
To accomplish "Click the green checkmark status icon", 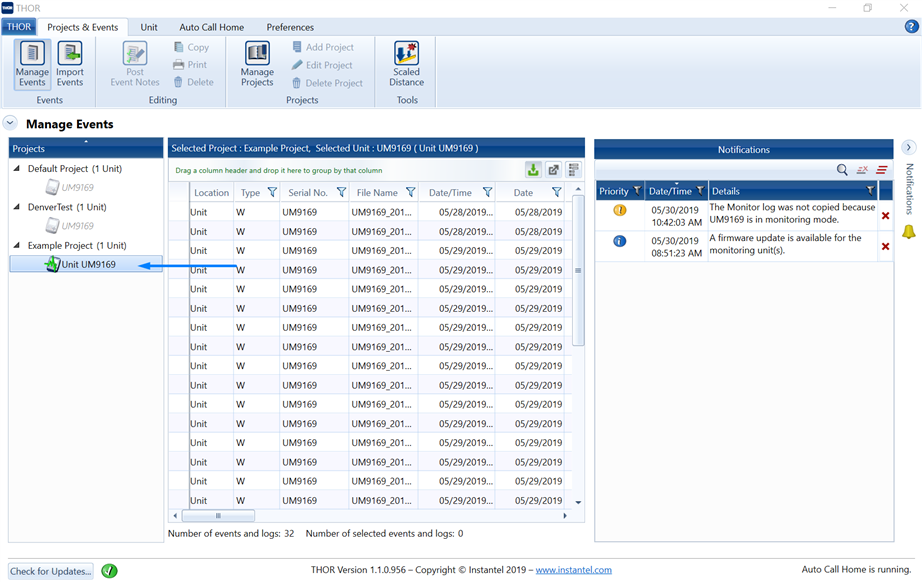I will pyautogui.click(x=109, y=571).
